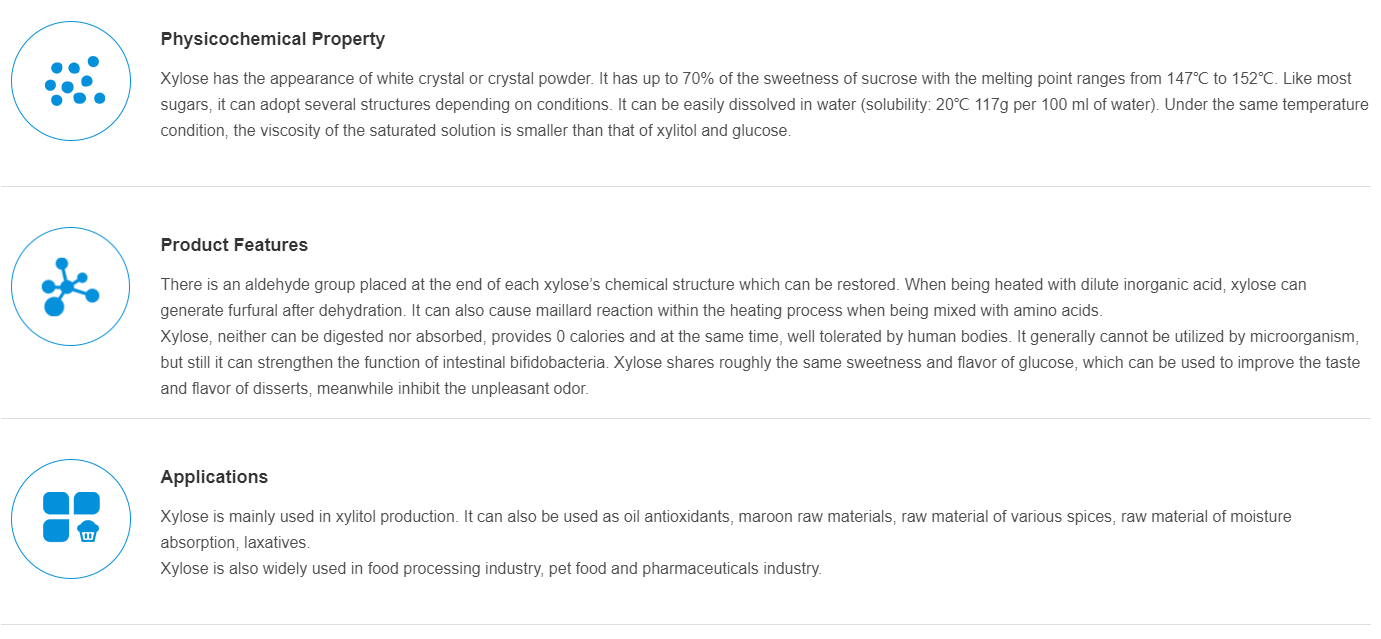Select the Product Features heading

[x=234, y=245]
